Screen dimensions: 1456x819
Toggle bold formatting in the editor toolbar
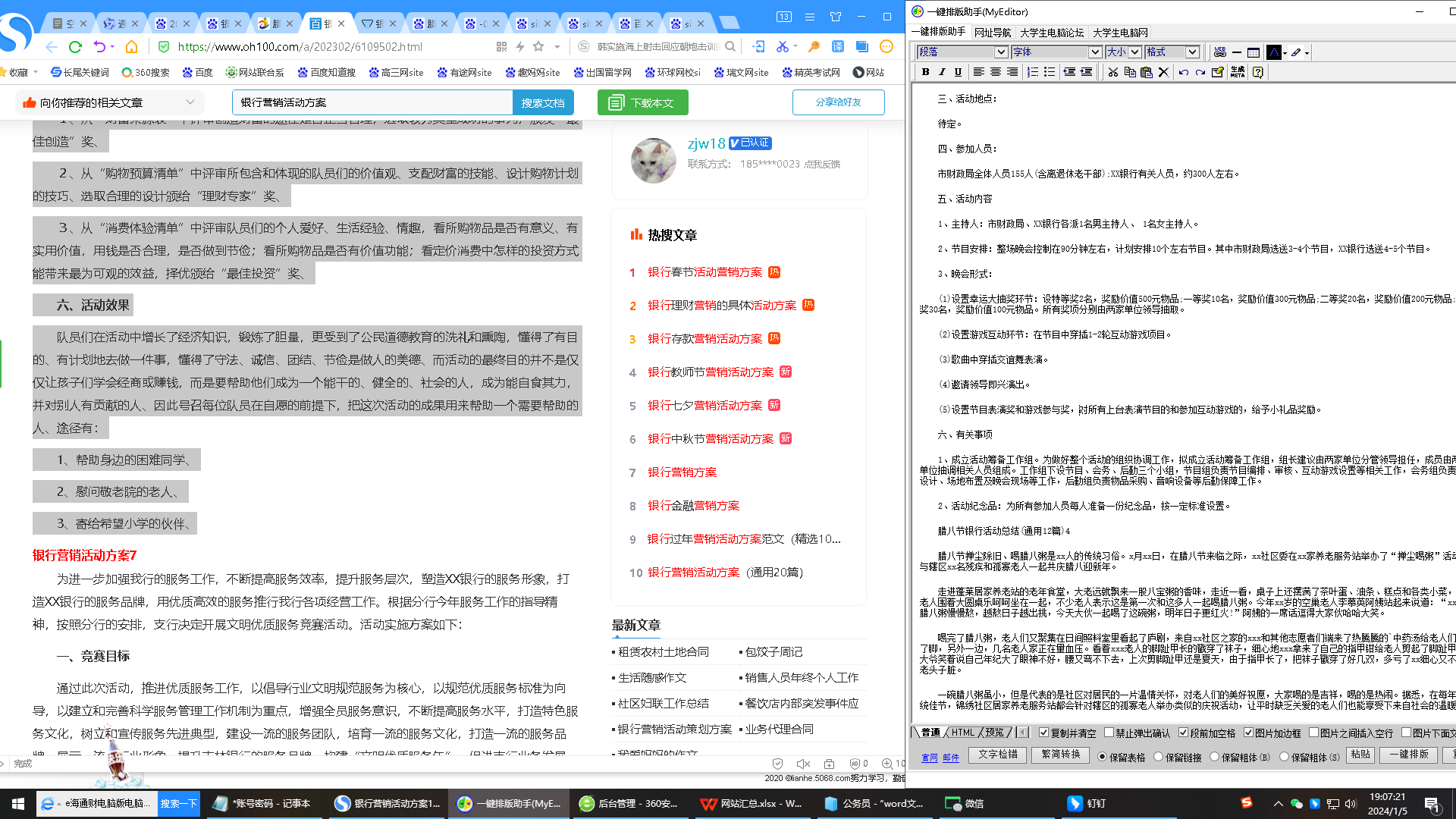tap(924, 72)
